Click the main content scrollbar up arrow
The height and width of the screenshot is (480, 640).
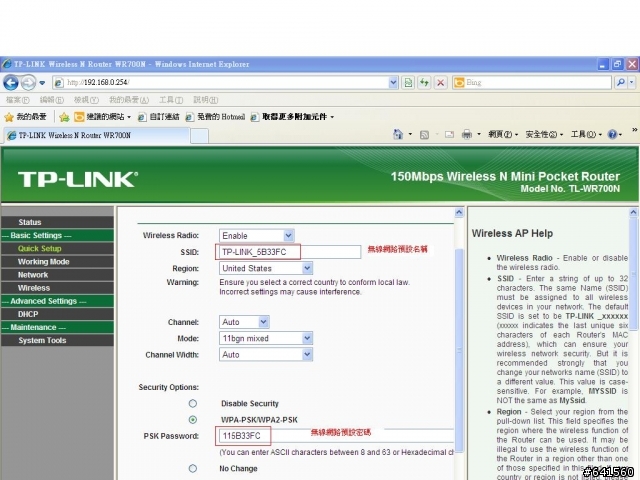click(459, 212)
